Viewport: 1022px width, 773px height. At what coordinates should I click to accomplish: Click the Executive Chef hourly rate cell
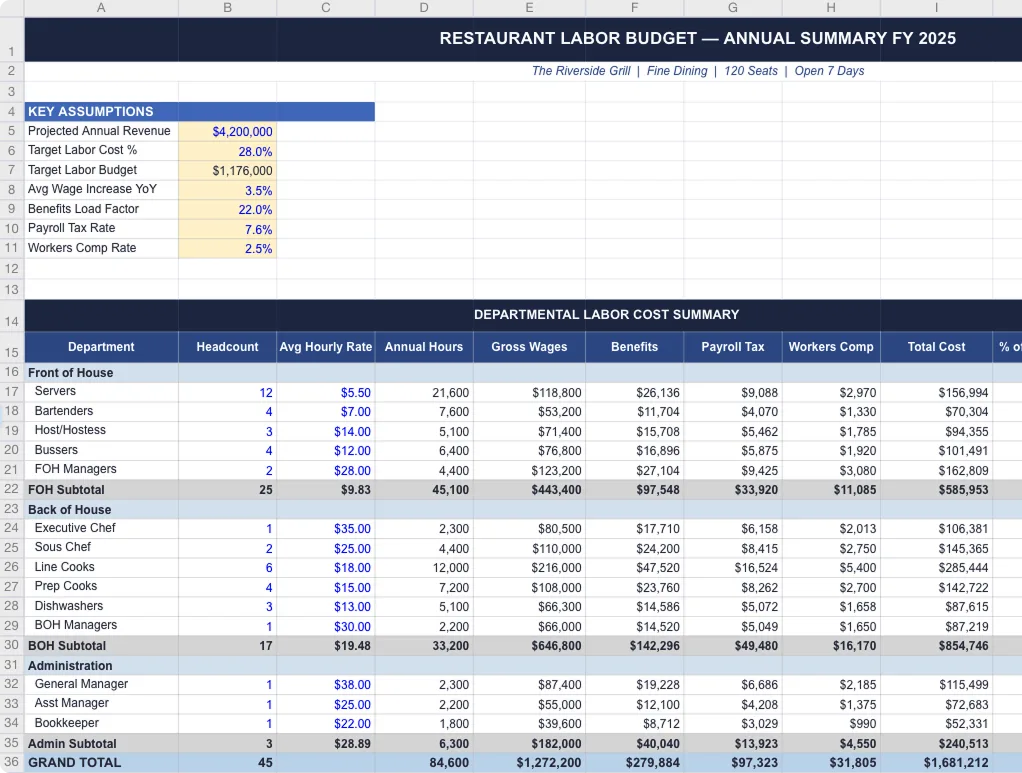tap(325, 528)
